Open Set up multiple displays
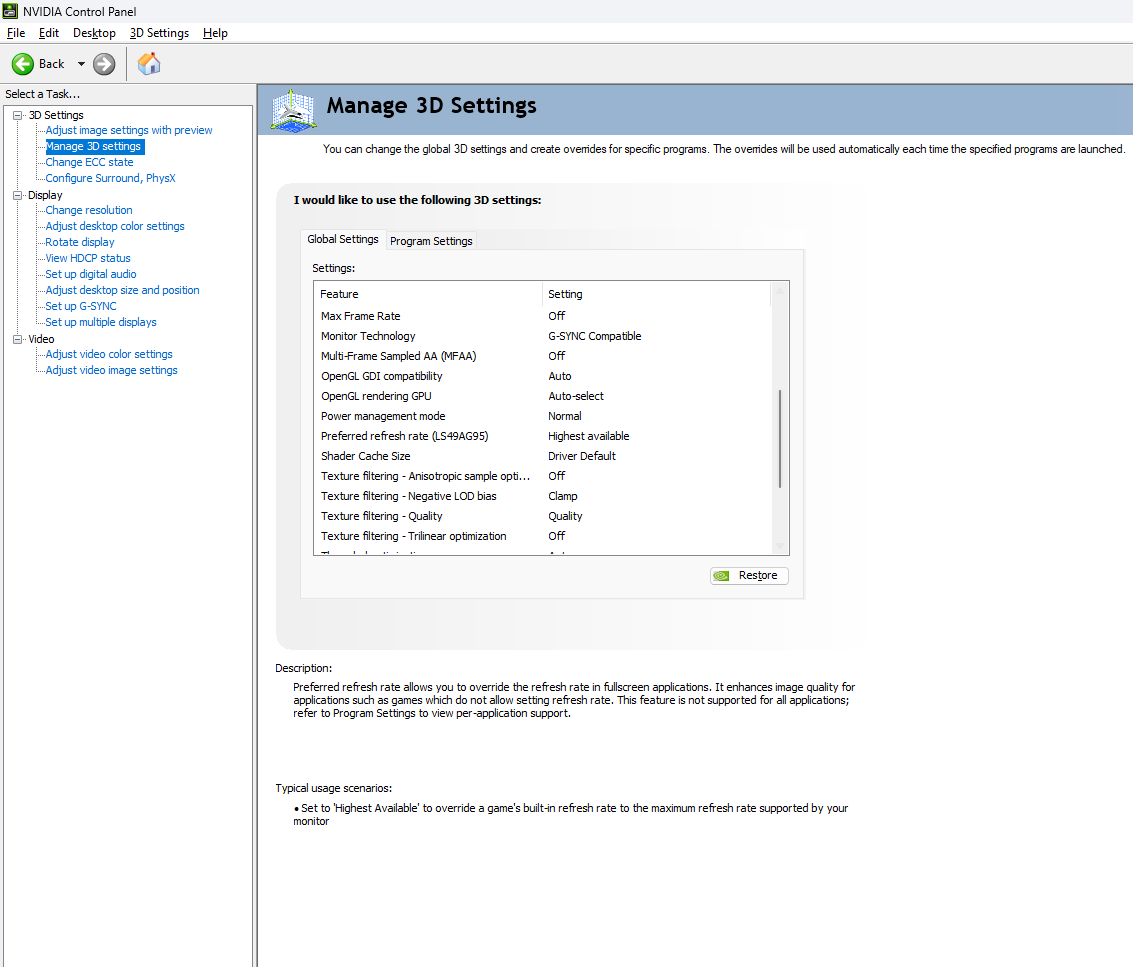Image resolution: width=1133 pixels, height=967 pixels. pyautogui.click(x=100, y=322)
